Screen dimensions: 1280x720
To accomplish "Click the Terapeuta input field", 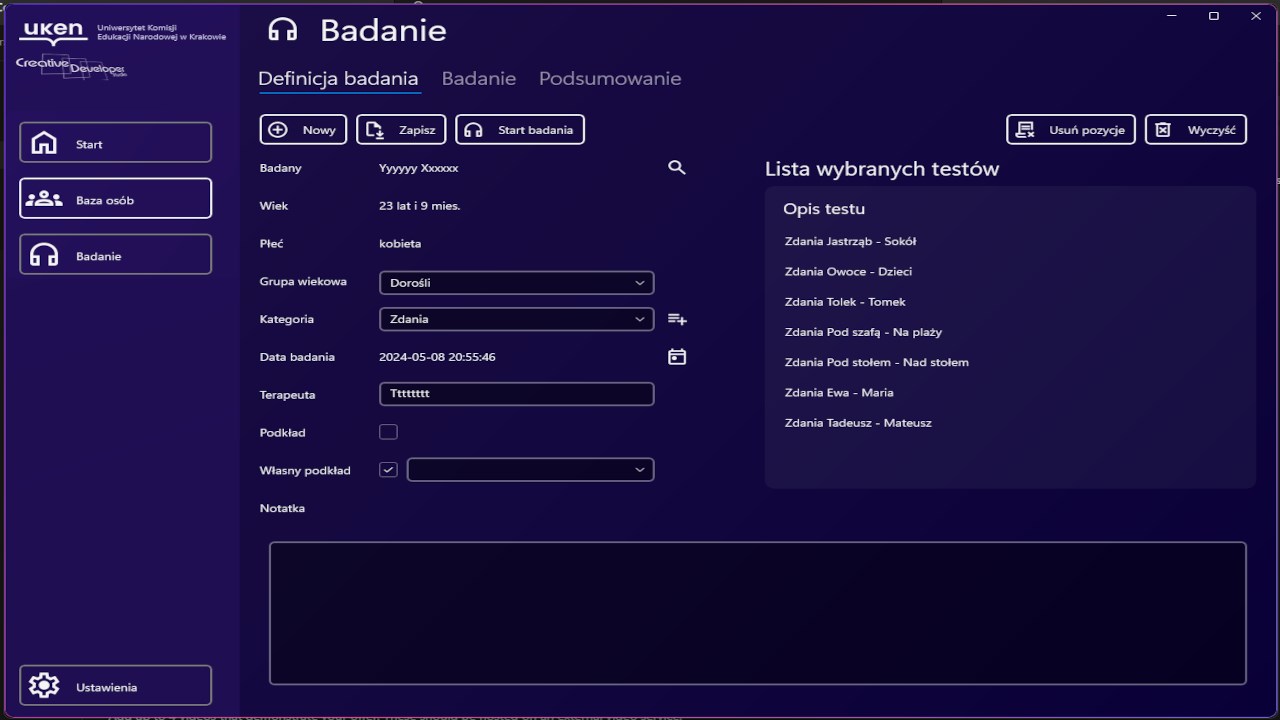I will click(x=517, y=394).
